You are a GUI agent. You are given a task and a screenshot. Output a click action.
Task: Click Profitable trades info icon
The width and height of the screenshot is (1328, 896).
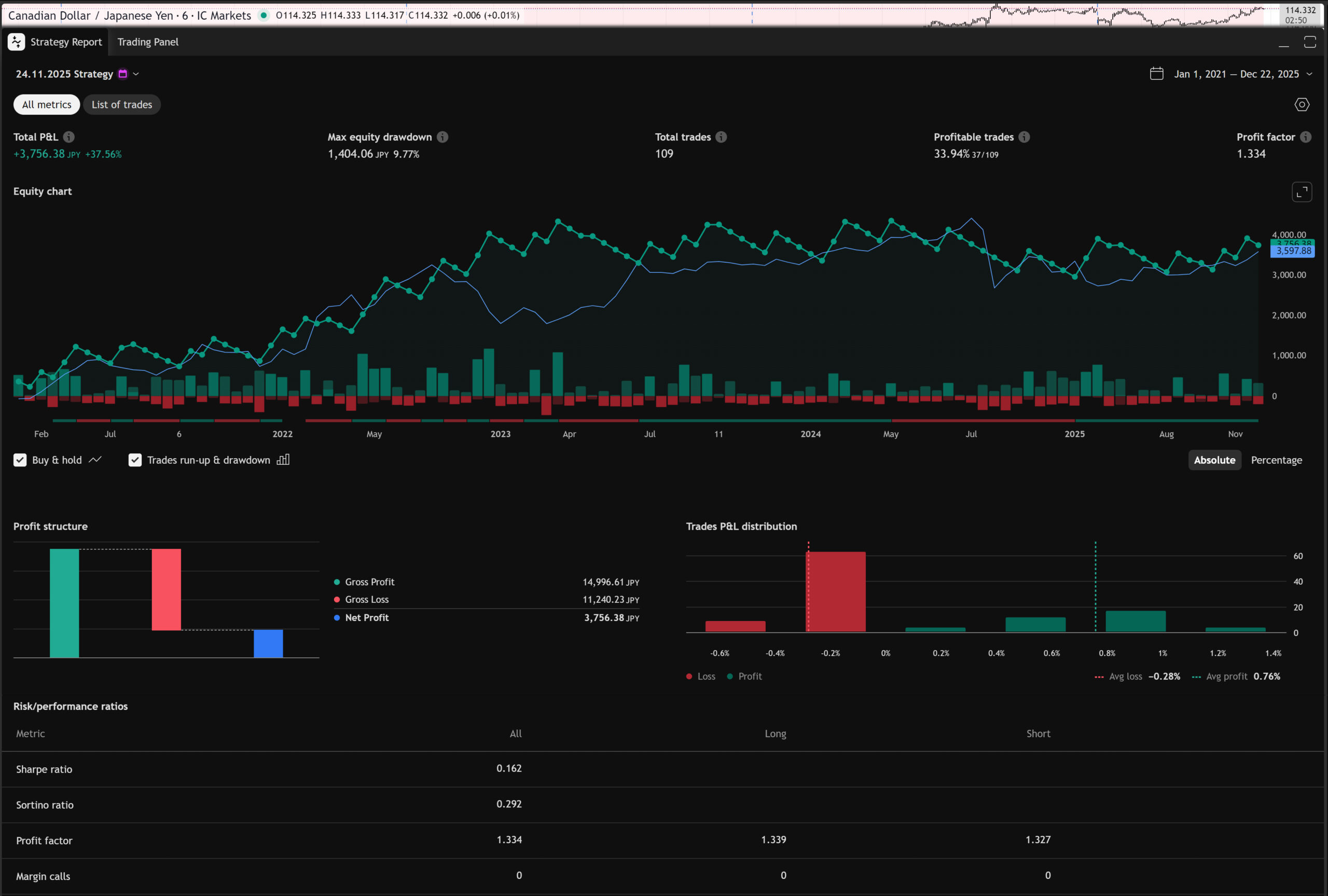(x=1024, y=137)
